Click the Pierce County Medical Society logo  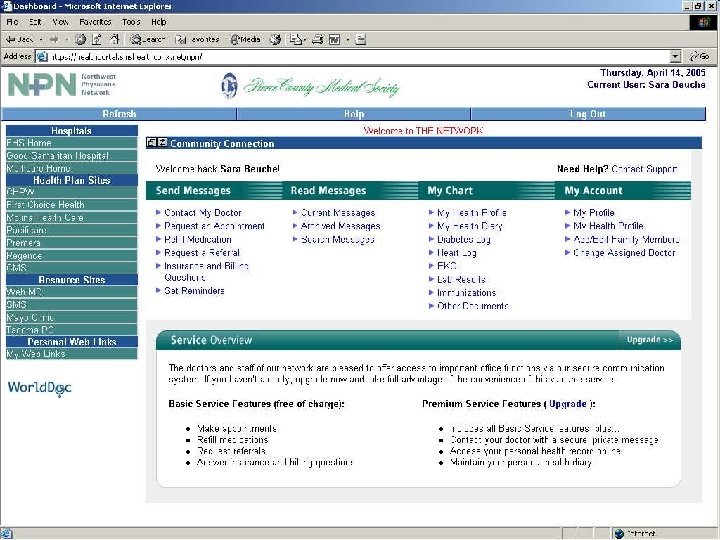pyautogui.click(x=310, y=86)
